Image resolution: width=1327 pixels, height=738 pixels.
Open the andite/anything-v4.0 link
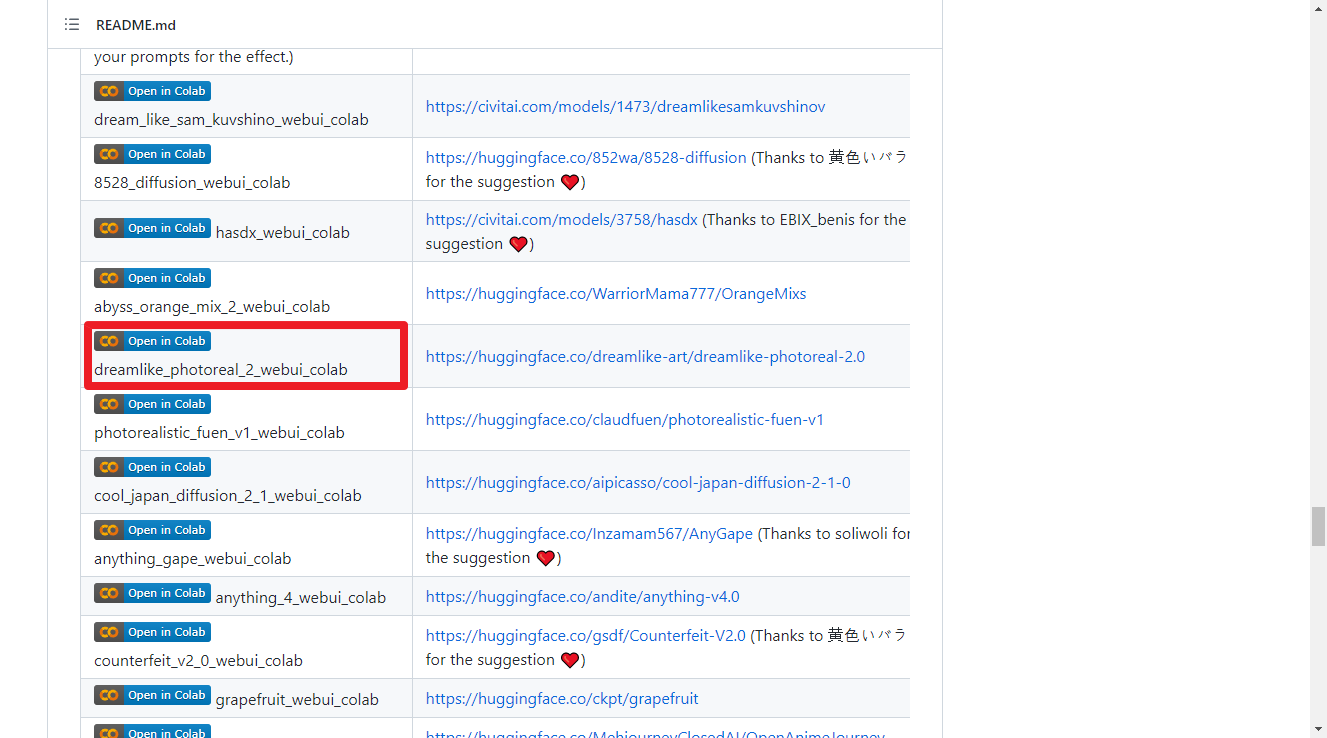(x=583, y=597)
